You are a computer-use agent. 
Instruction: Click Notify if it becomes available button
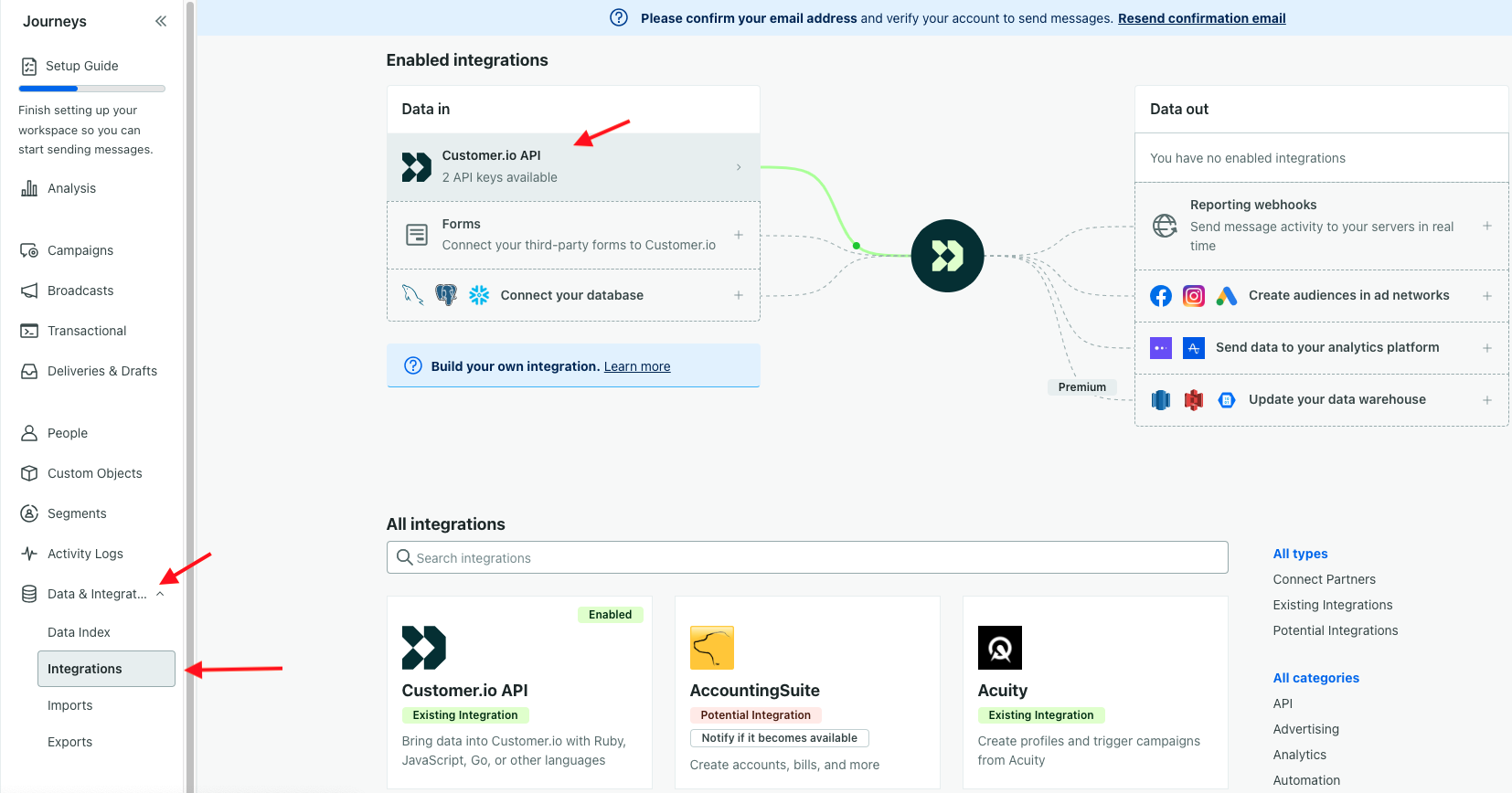[779, 738]
